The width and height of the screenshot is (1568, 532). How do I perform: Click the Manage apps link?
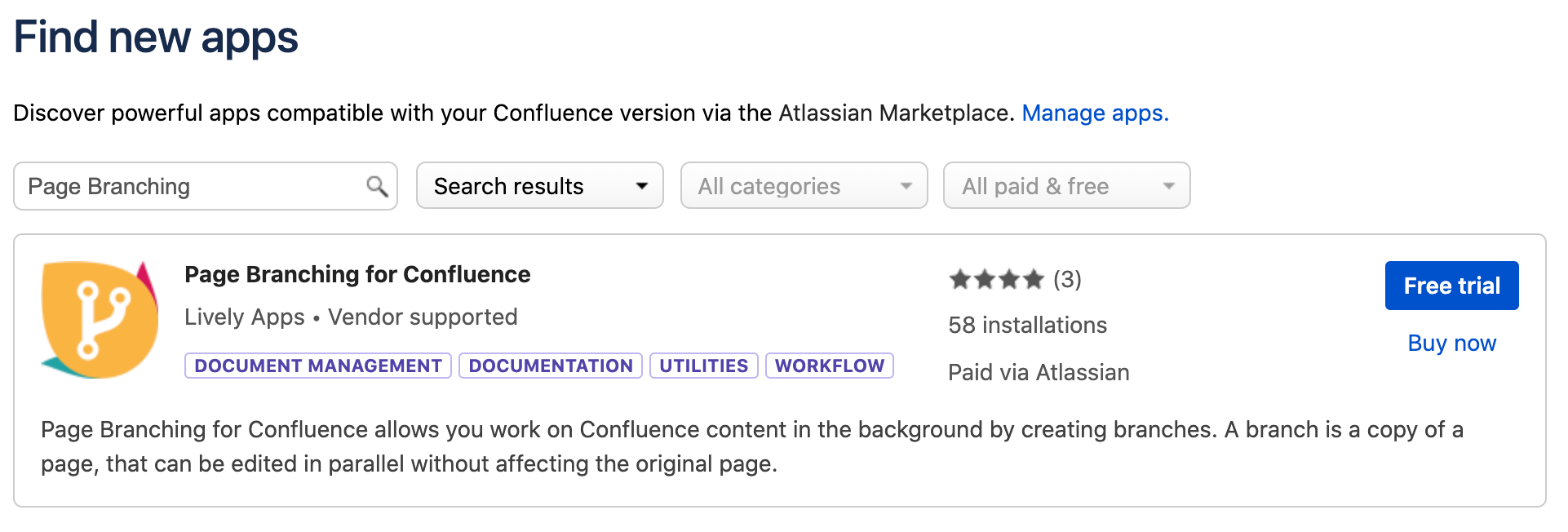[1095, 113]
